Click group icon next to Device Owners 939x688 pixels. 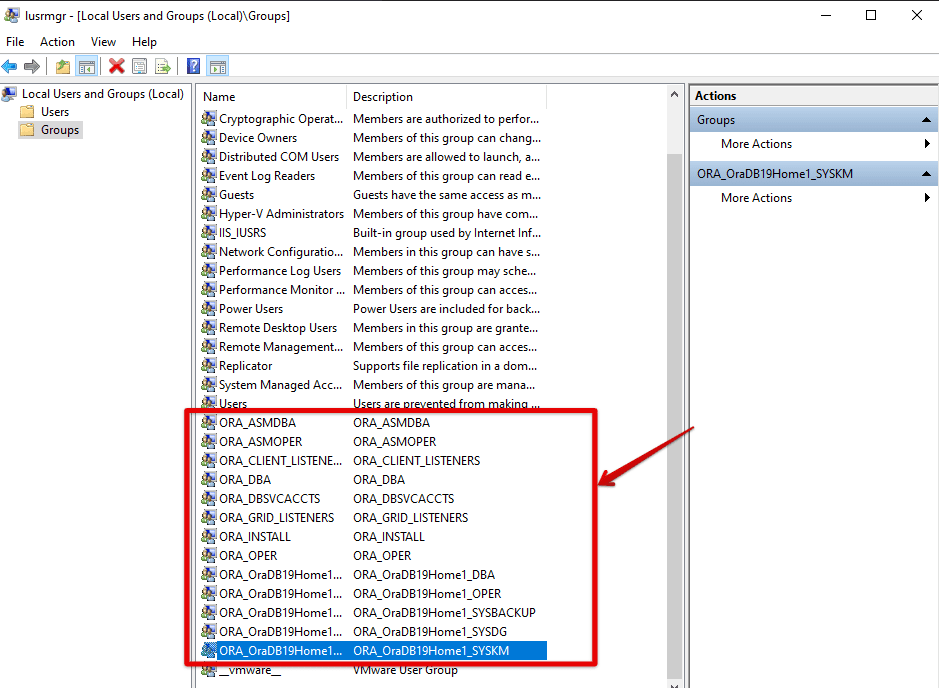208,138
